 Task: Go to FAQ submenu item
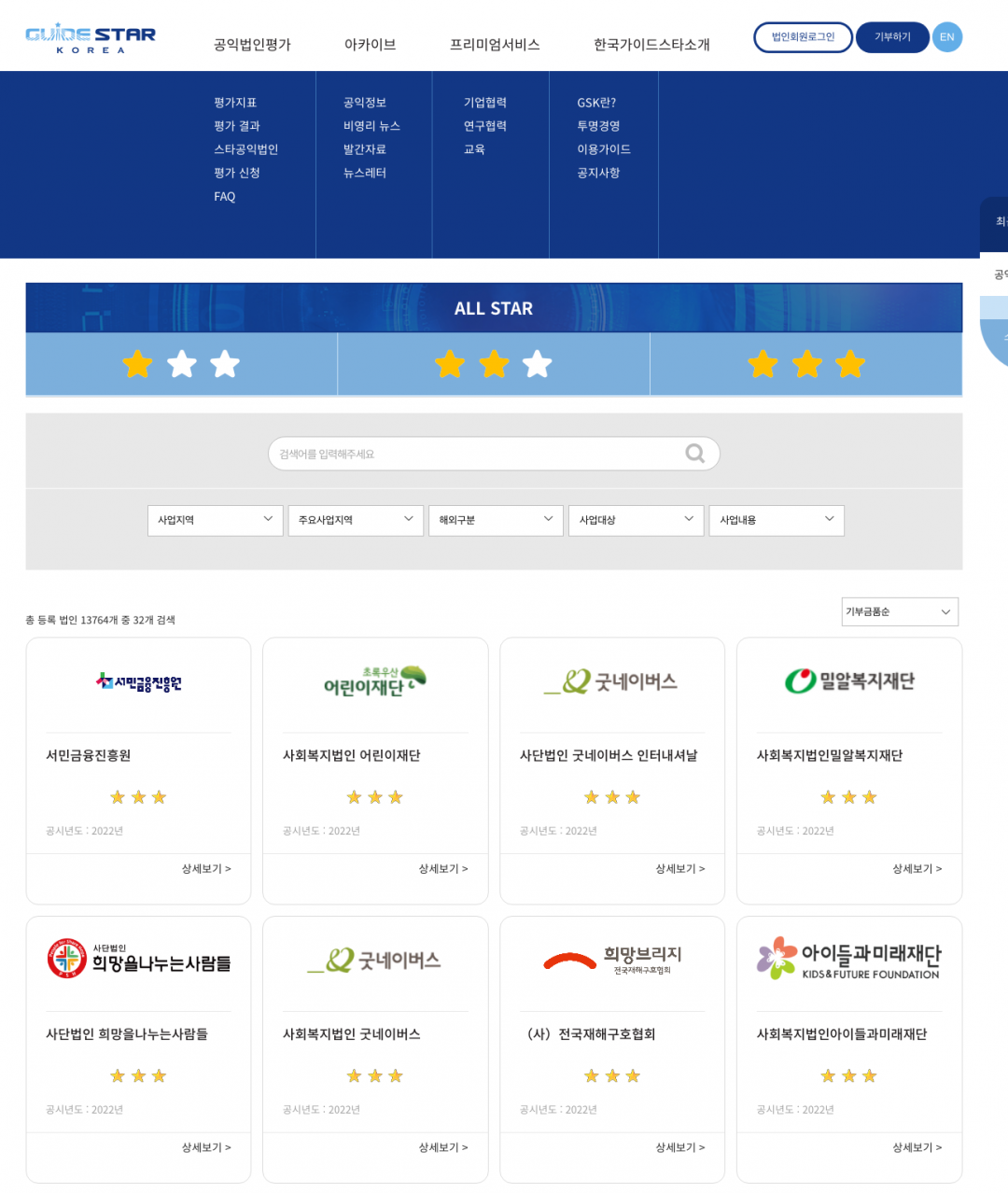[x=225, y=196]
